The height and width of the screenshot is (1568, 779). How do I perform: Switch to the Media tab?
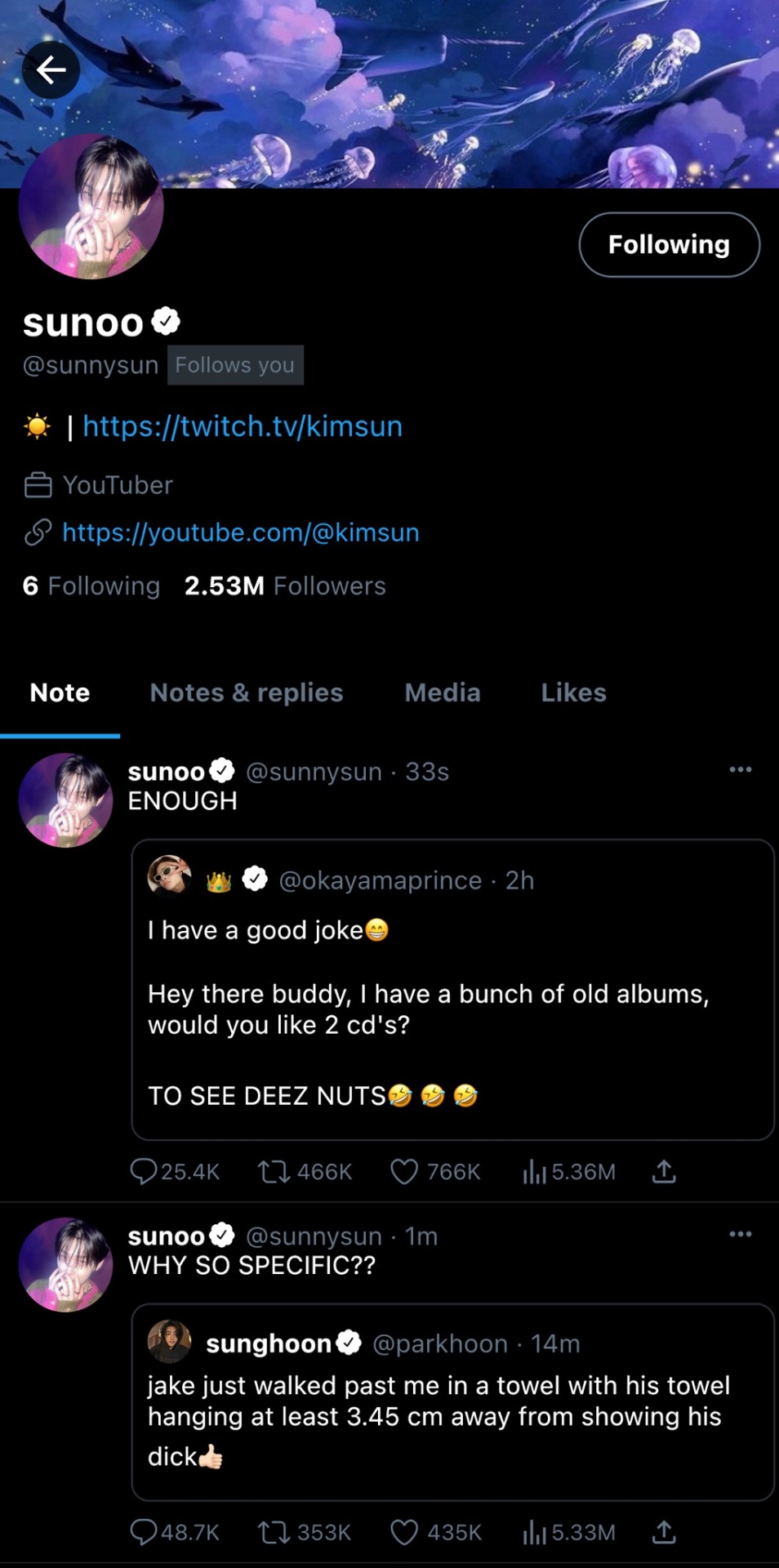[x=443, y=693]
